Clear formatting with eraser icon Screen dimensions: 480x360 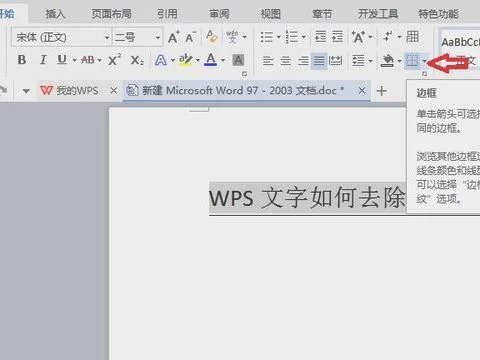click(x=212, y=37)
